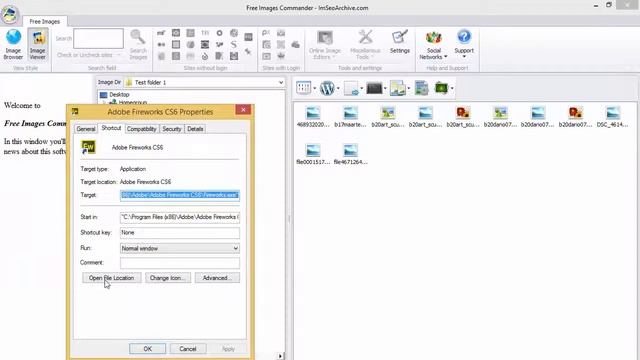Click the application logo menu button
This screenshot has width=640, height=360.
point(9,14)
